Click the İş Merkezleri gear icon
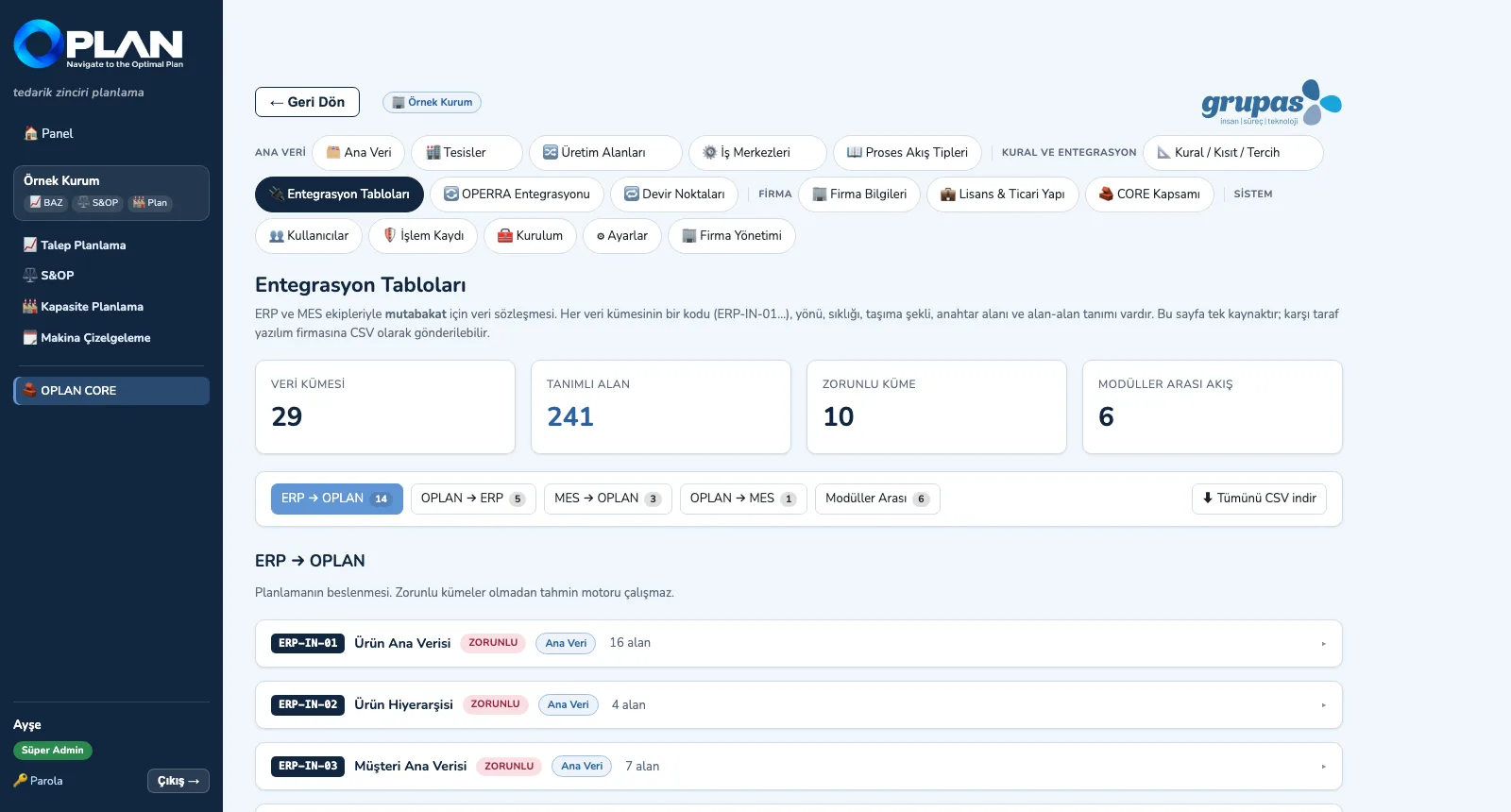1511x812 pixels. click(x=710, y=153)
